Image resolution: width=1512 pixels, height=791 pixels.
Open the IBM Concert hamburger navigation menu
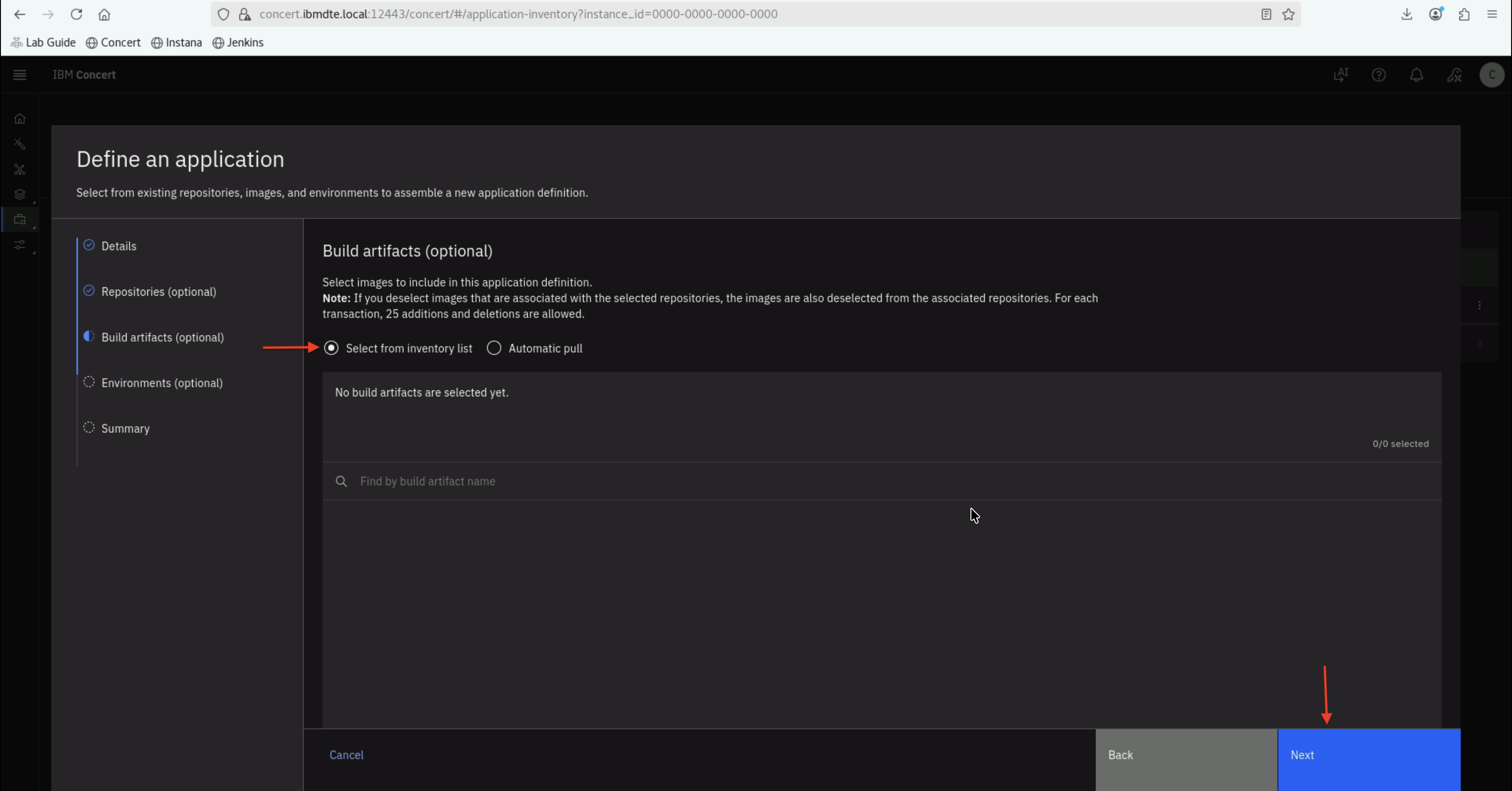point(20,74)
